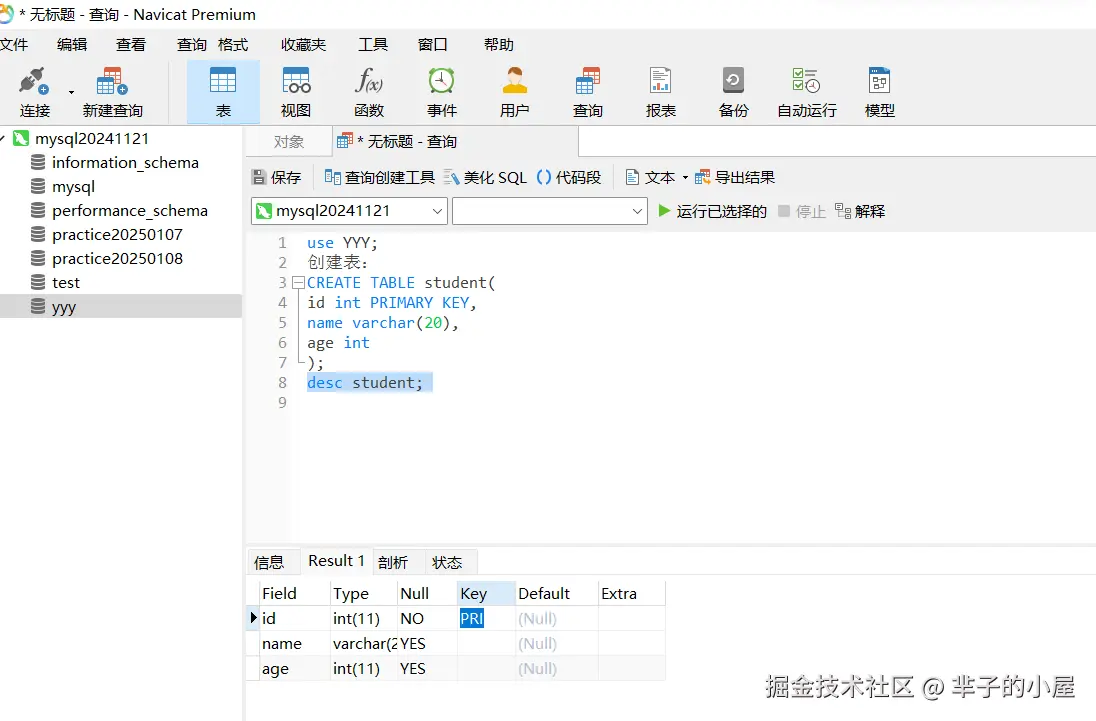
Task: Select the performance_schema database
Action: [129, 211]
